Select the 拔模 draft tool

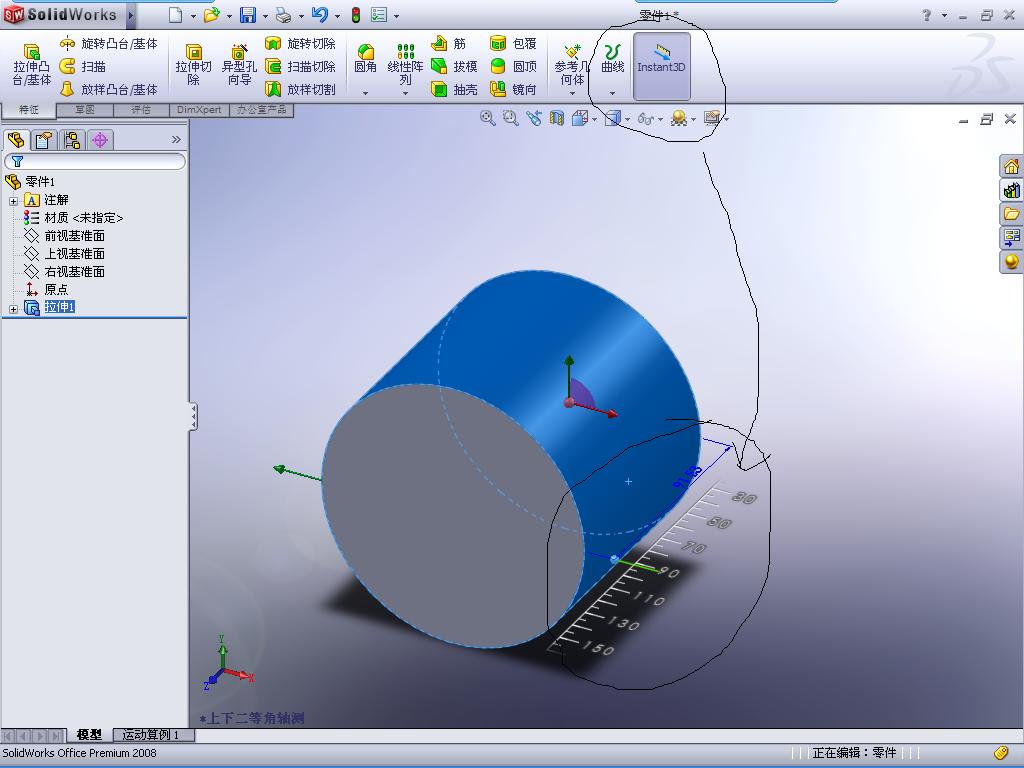pos(454,66)
